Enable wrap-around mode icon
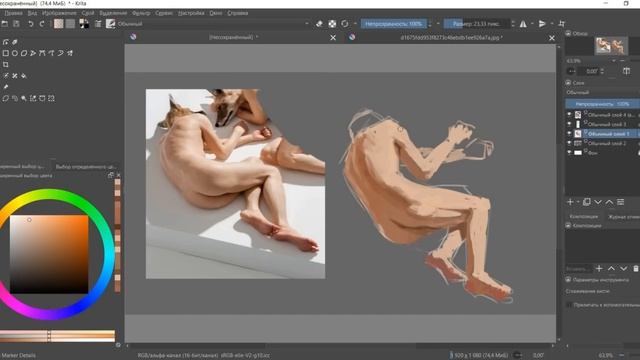640x360 pixels. tap(562, 24)
